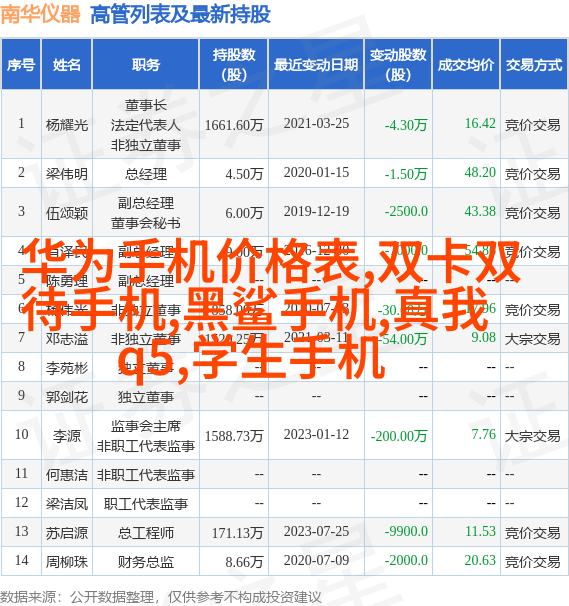Screen dimensions: 569x606
Task: Click the average price 20.63
Action: pyautogui.click(x=480, y=561)
